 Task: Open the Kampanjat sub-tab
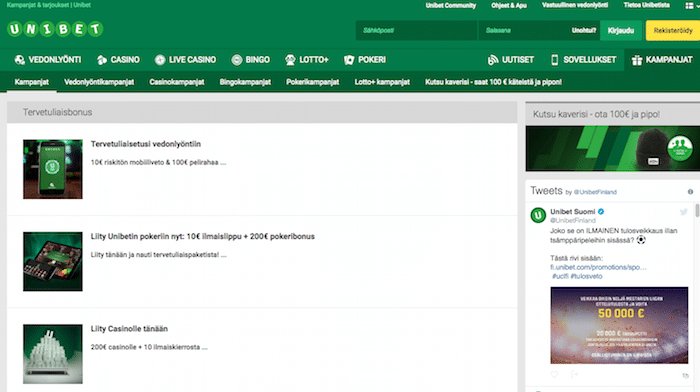click(32, 82)
